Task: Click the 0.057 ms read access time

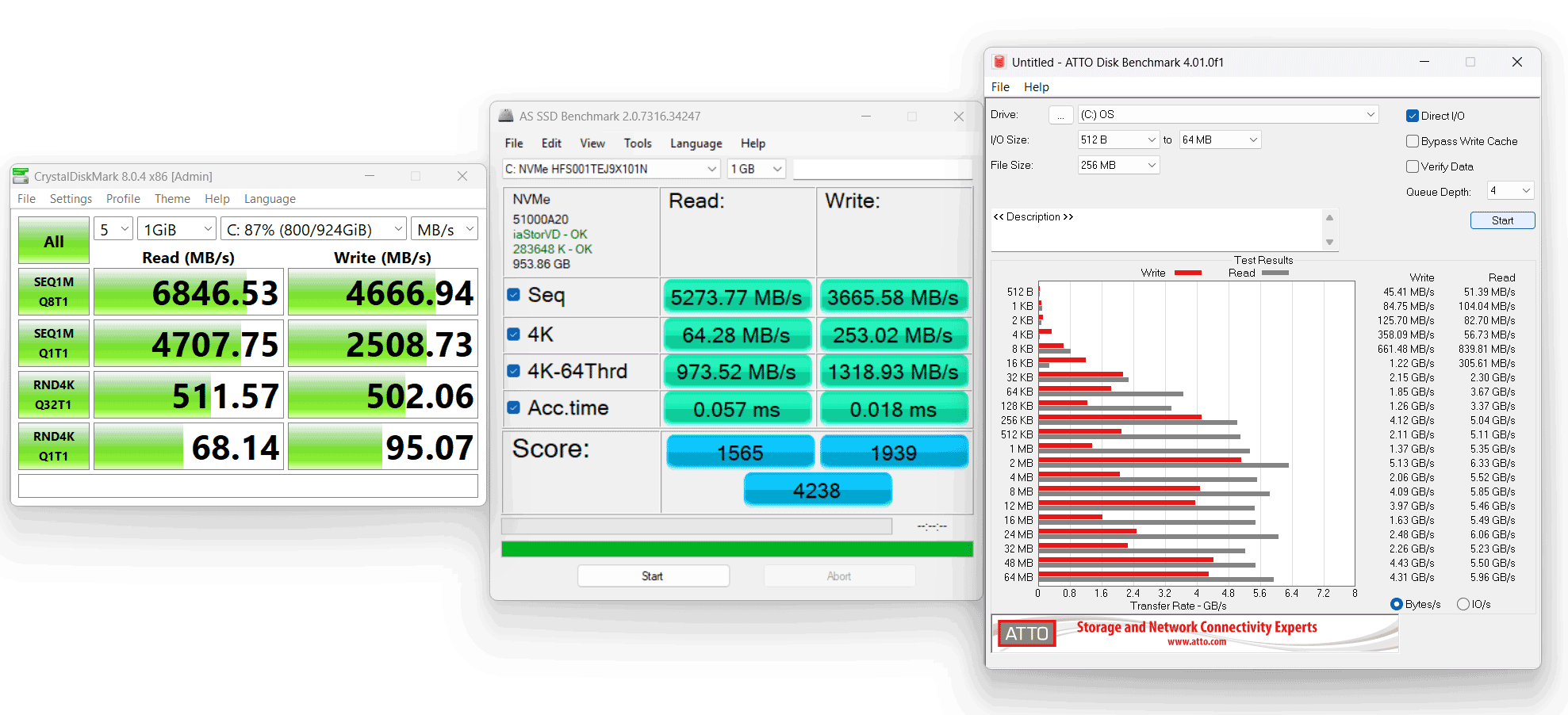Action: coord(737,409)
